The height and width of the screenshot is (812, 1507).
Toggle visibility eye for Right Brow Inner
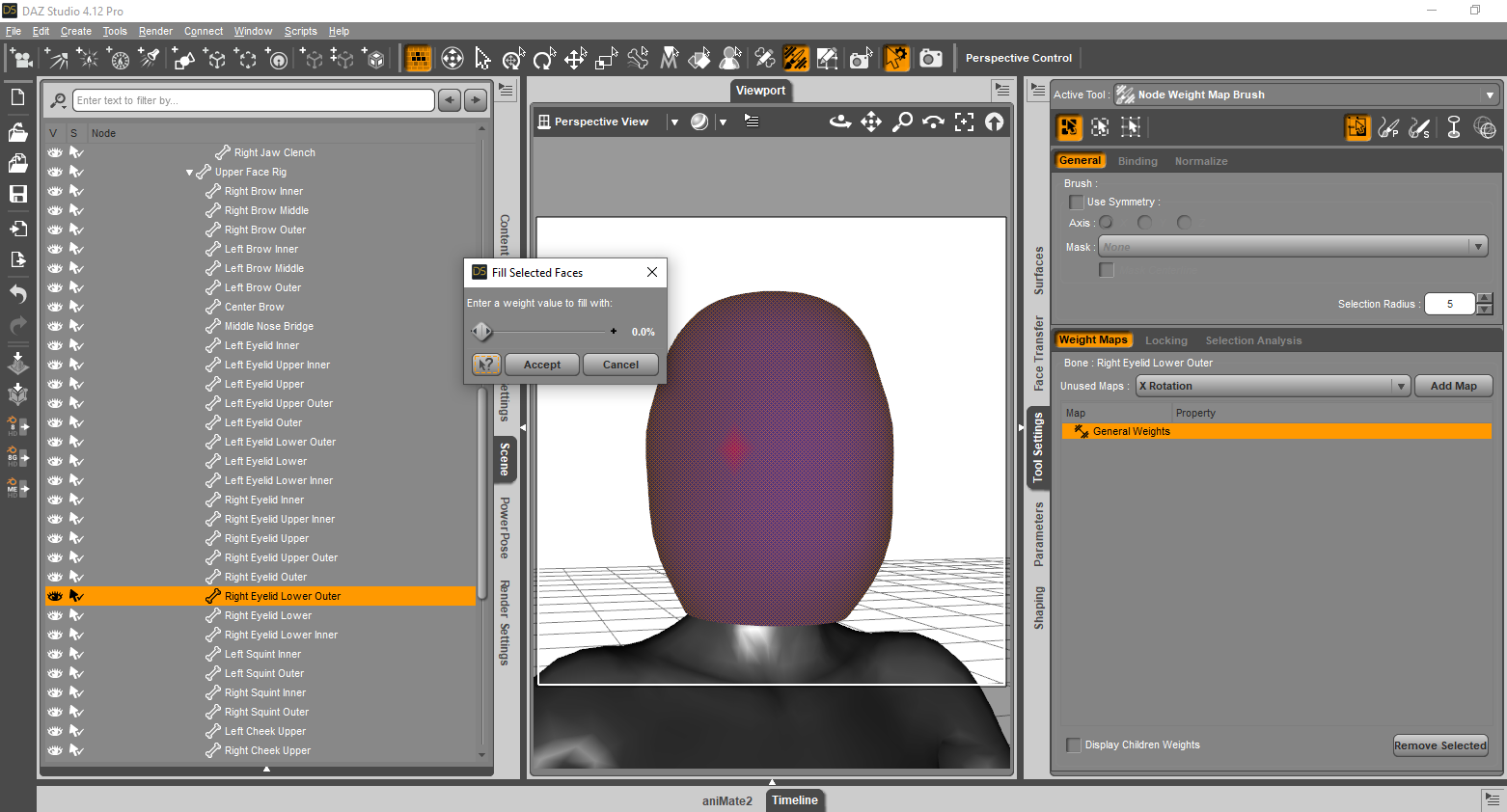click(x=55, y=191)
